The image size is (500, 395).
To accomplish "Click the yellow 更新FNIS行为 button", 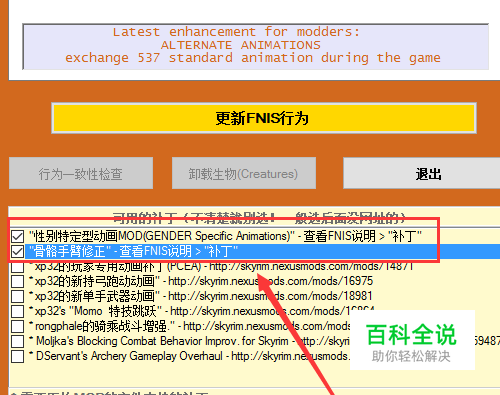I will click(264, 118).
